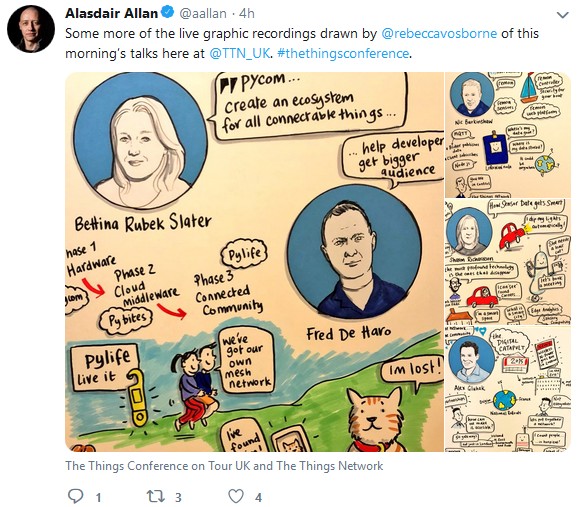Click the image caption about Things Conference

point(224,466)
